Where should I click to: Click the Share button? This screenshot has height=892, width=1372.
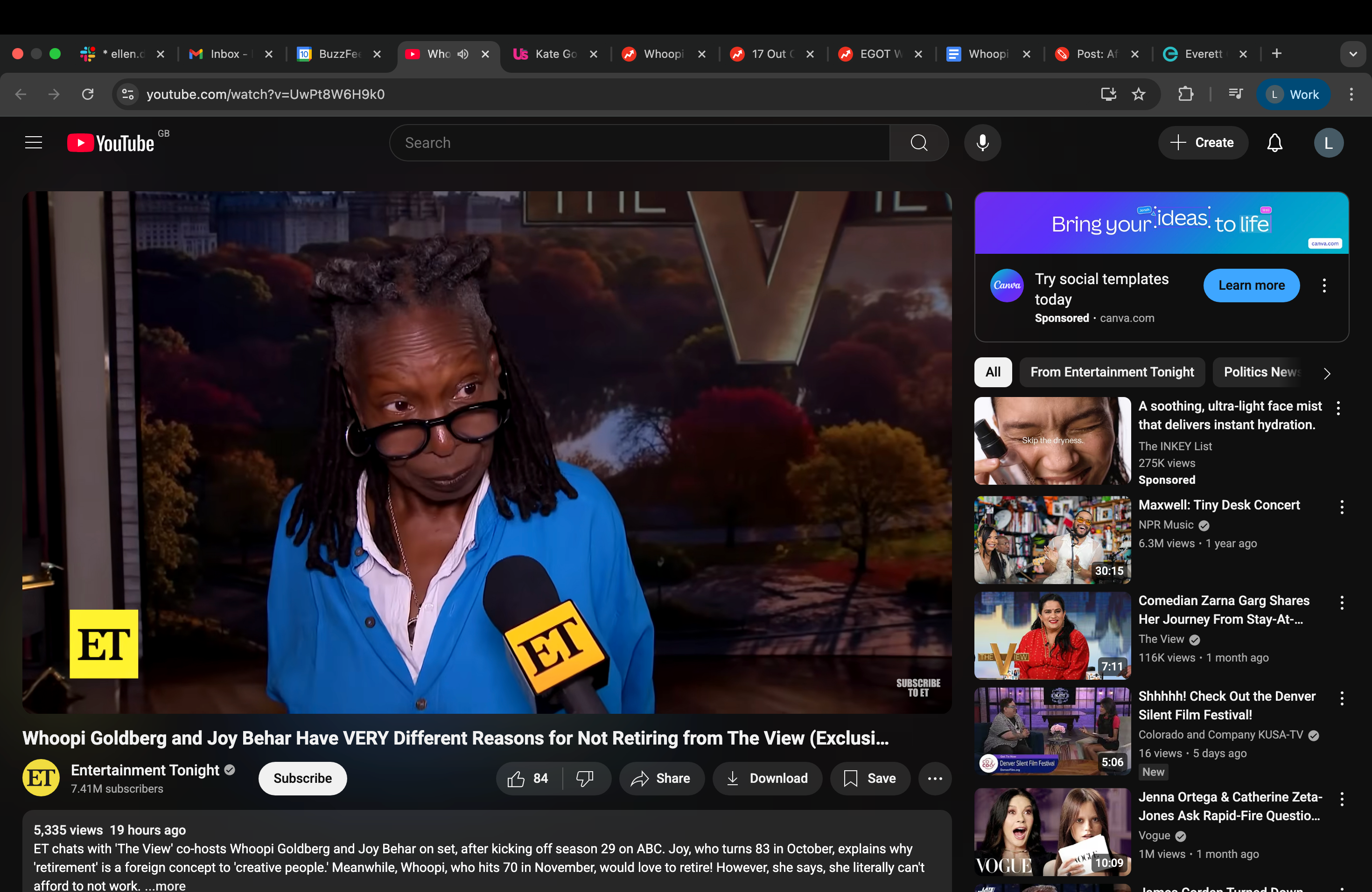[x=661, y=779]
